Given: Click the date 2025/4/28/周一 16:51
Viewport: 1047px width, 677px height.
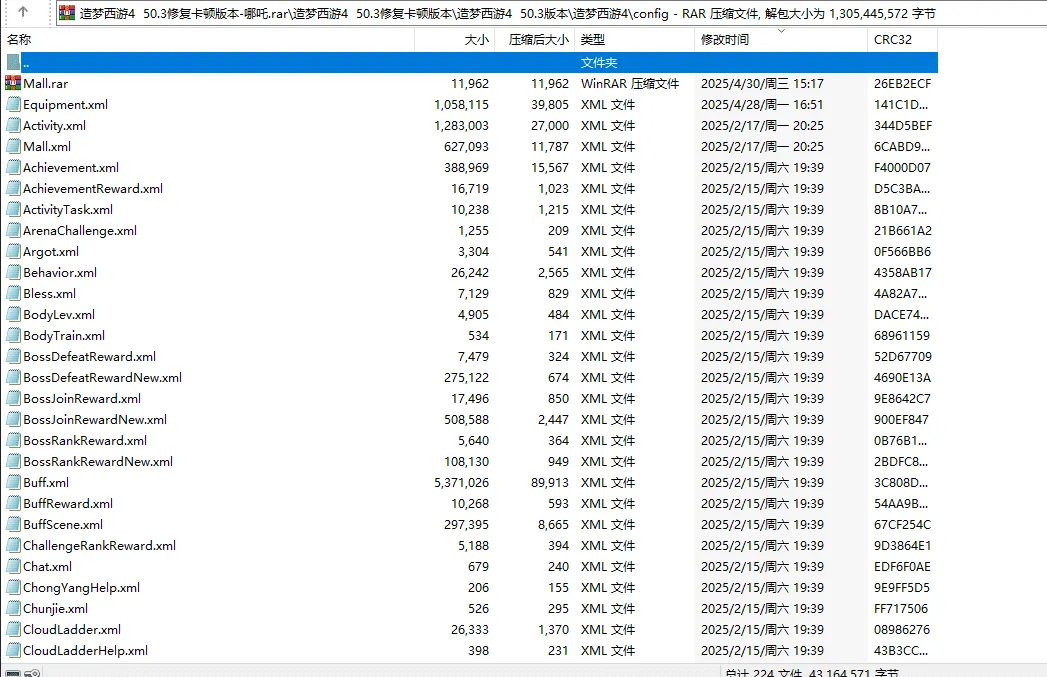Looking at the screenshot, I should coord(762,104).
